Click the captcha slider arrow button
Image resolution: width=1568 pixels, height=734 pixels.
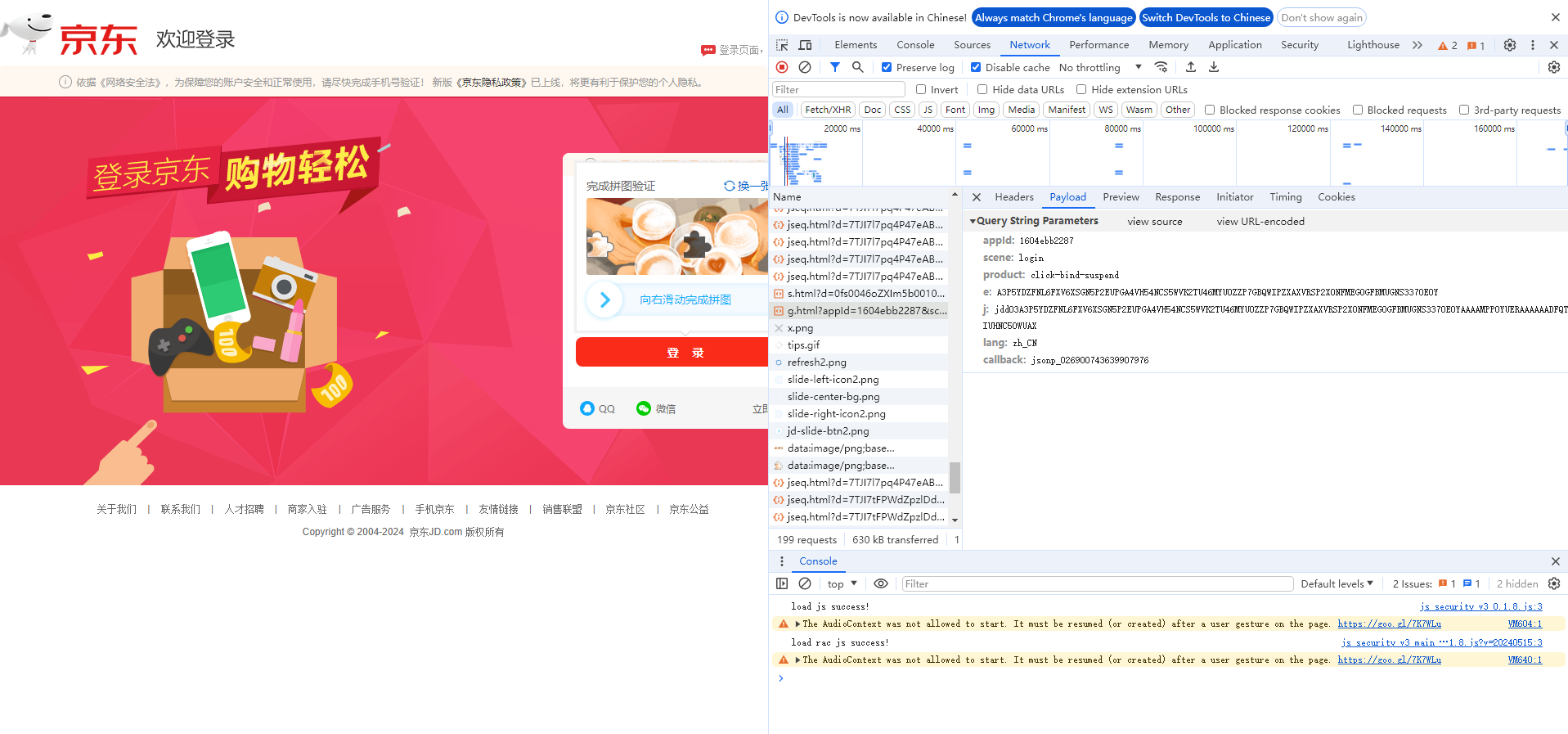pos(604,299)
